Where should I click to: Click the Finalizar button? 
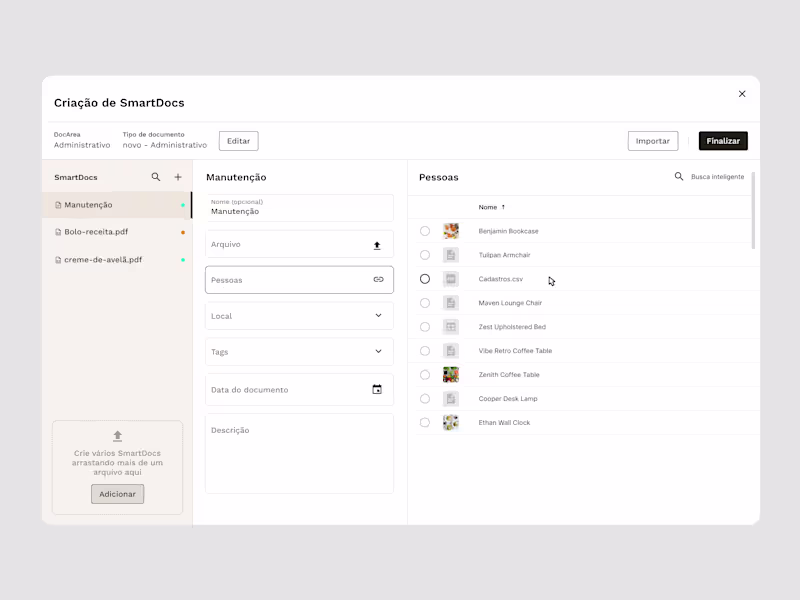click(722, 140)
